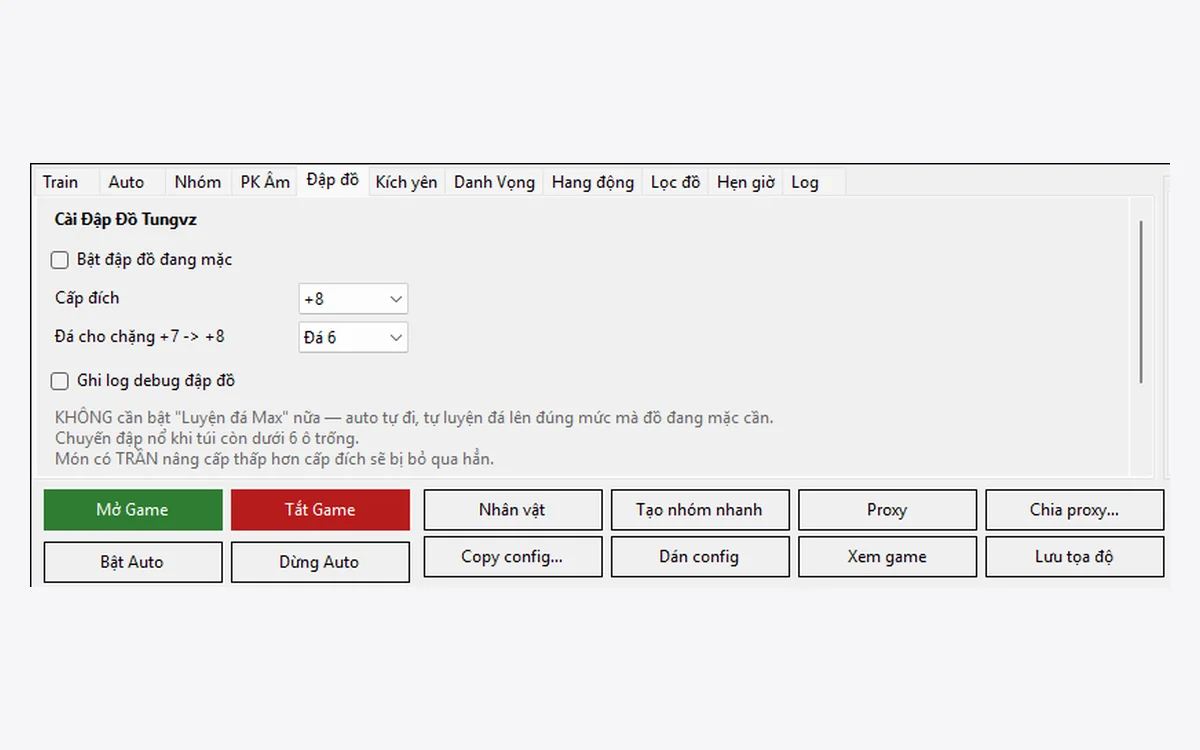Image resolution: width=1200 pixels, height=750 pixels.
Task: Click the red Tắt Game button
Action: [x=320, y=510]
